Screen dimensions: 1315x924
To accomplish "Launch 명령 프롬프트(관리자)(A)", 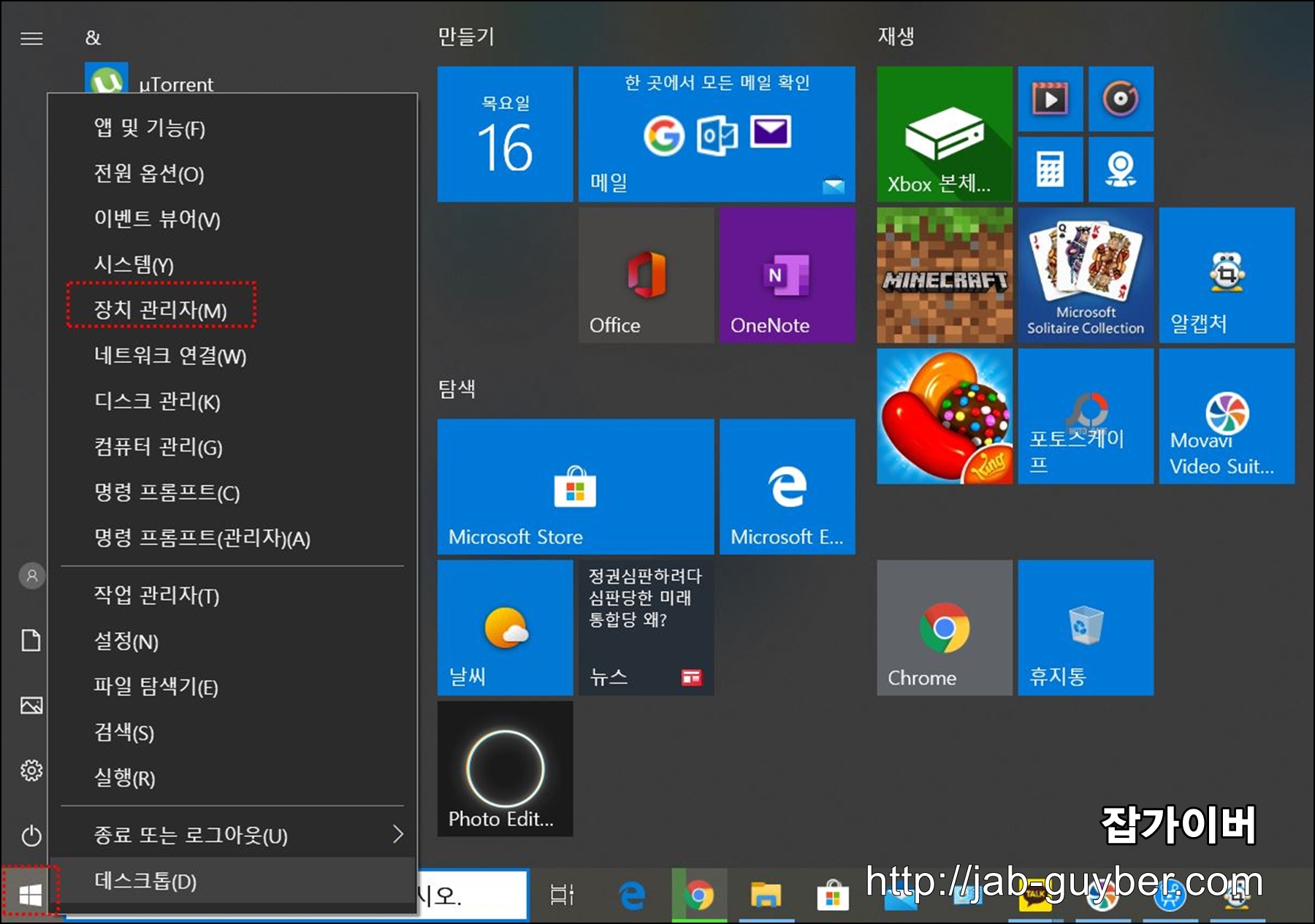I will [233, 538].
